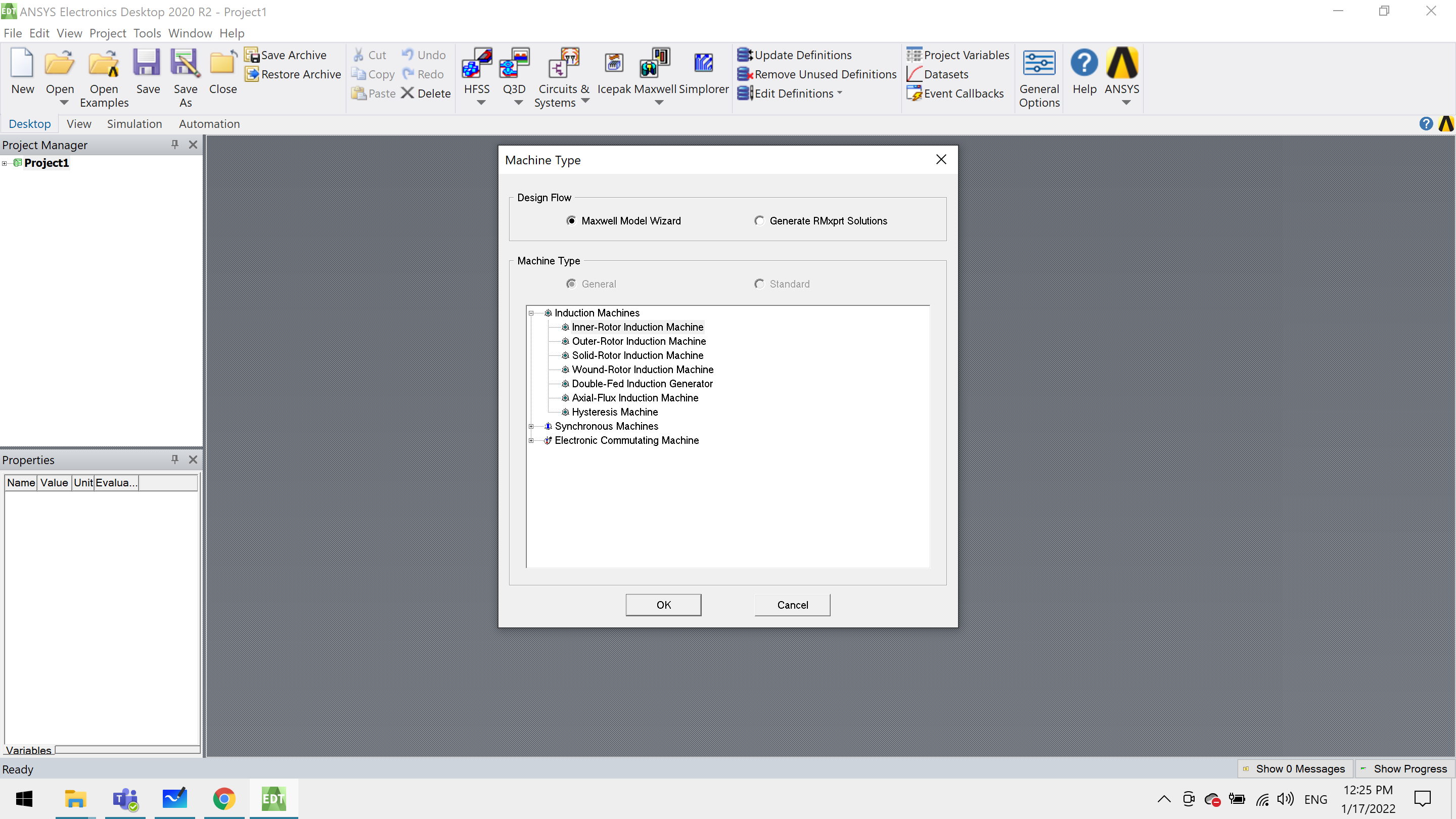Click Save Archive toolbar icon
Image resolution: width=1456 pixels, height=819 pixels.
pos(252,55)
